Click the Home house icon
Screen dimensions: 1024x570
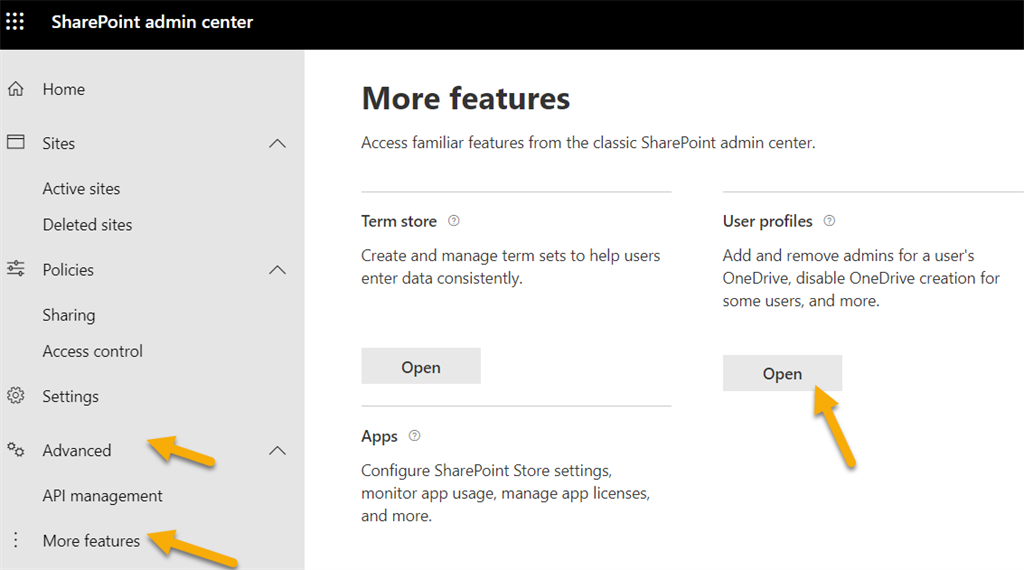(16, 89)
